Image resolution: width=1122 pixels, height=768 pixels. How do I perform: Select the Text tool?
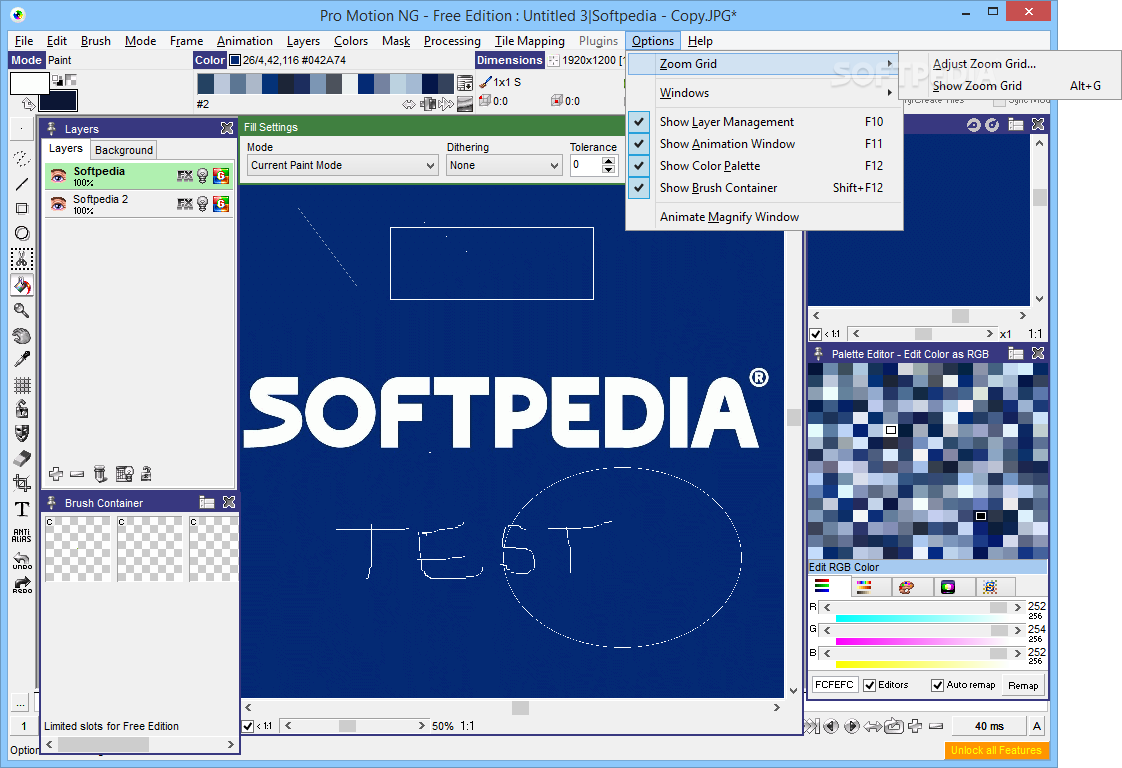click(x=21, y=509)
